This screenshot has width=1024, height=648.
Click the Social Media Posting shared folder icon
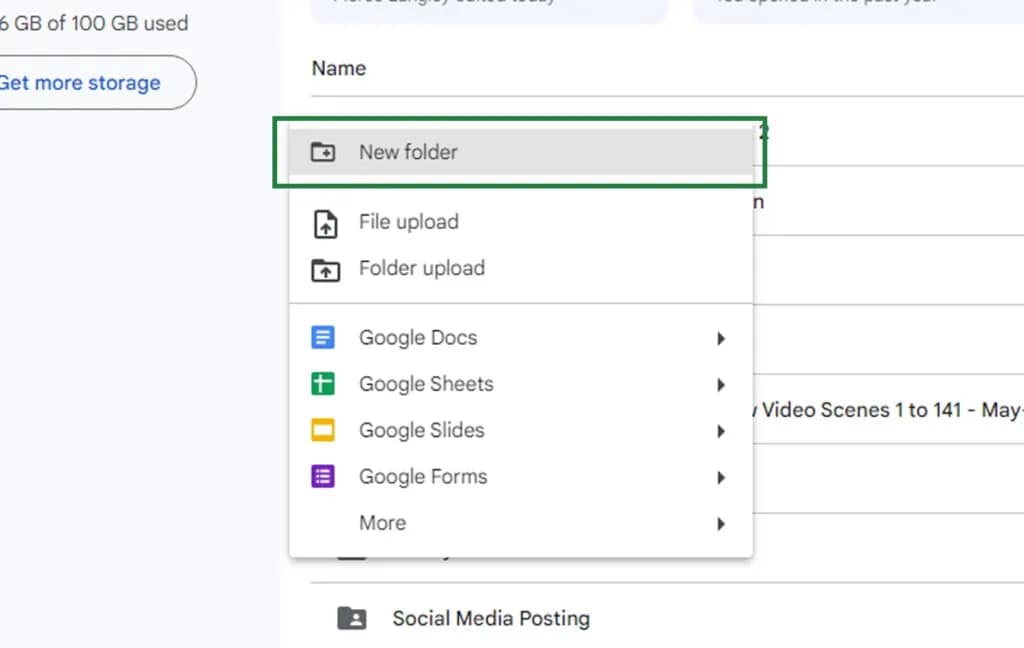coord(352,618)
